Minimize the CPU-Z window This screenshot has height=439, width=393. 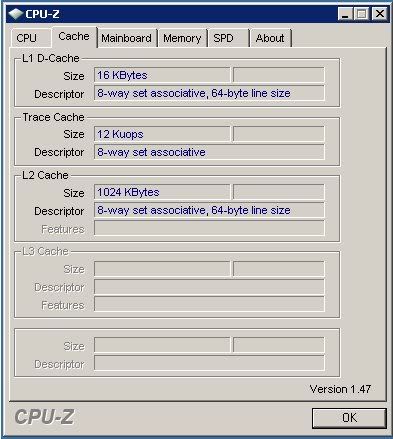coord(345,14)
